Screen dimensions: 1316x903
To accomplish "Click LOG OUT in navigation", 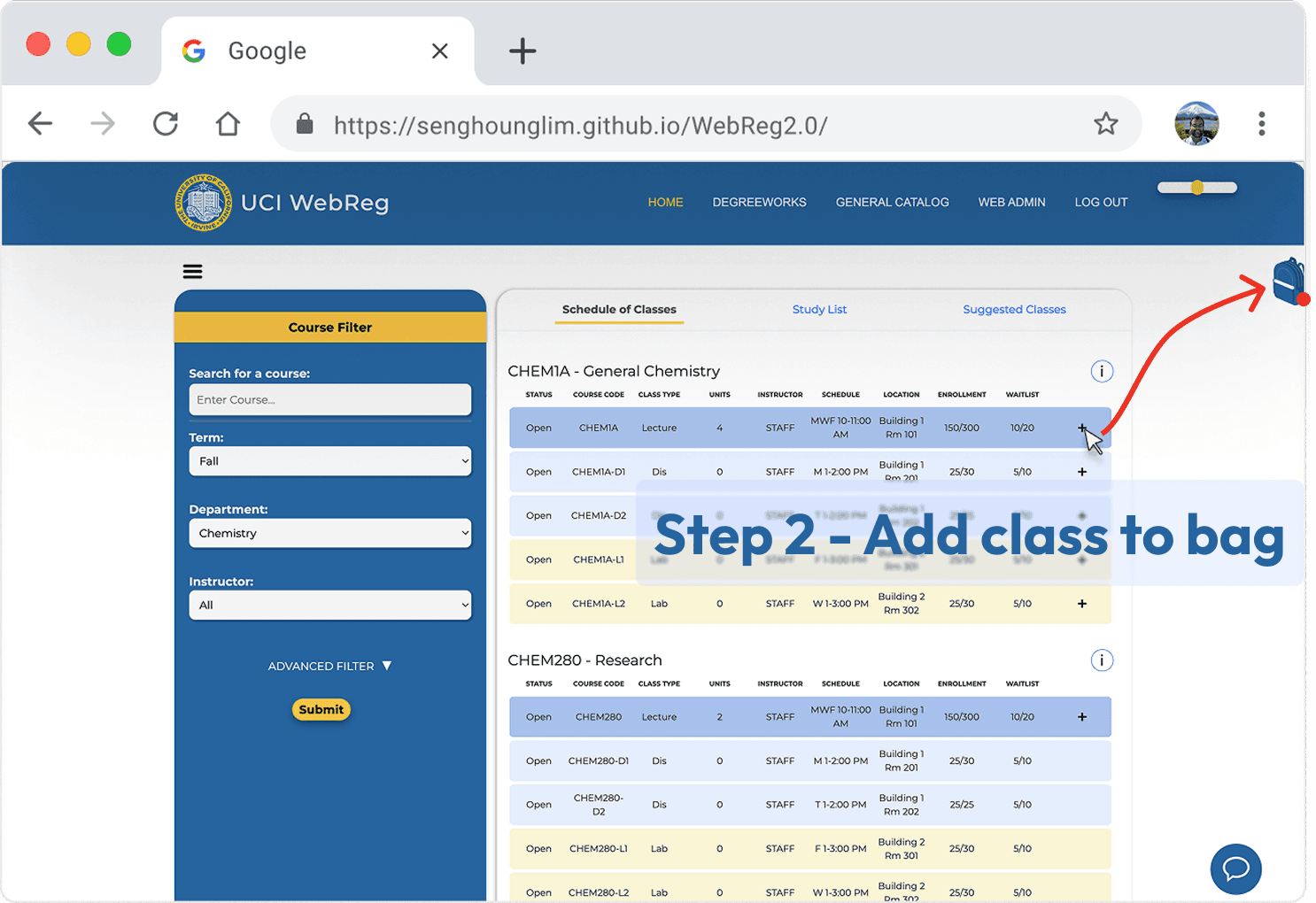I will (1101, 202).
